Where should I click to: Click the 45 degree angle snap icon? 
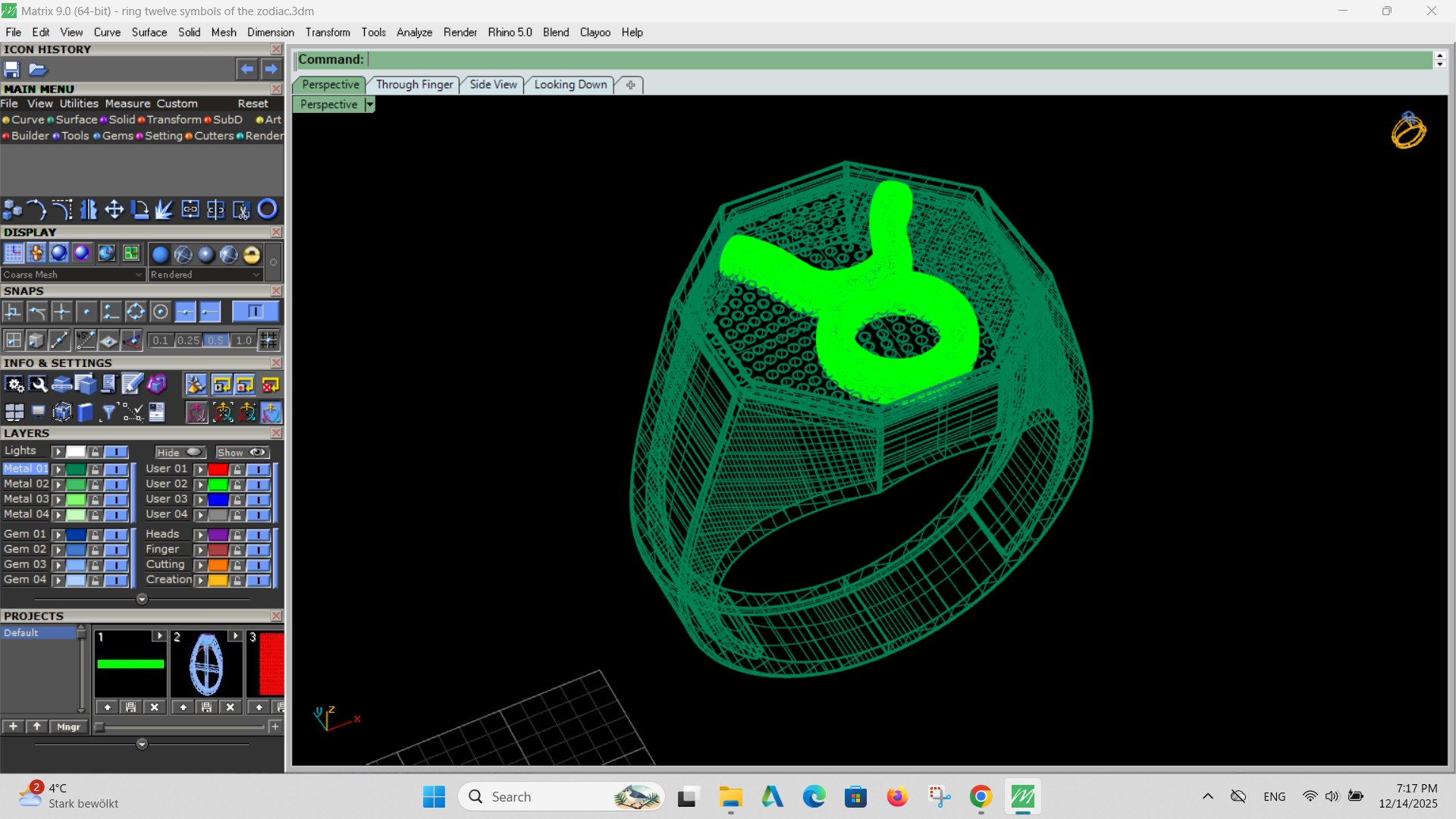[x=85, y=340]
